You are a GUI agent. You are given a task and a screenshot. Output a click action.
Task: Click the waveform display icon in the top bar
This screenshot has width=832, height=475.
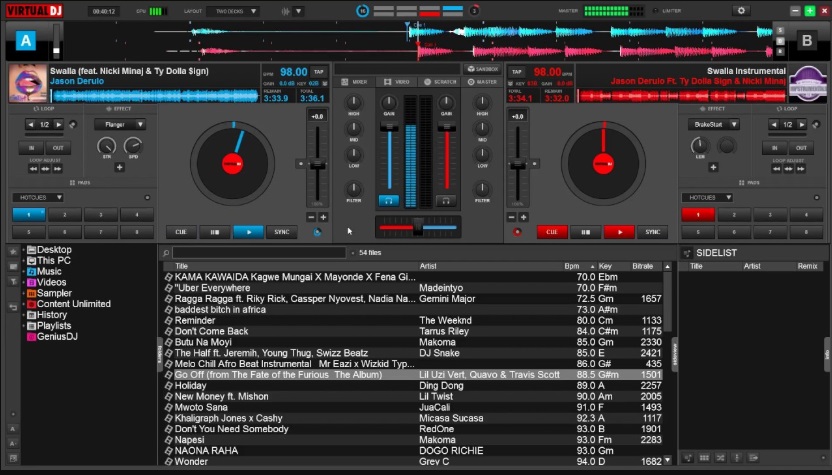(285, 11)
